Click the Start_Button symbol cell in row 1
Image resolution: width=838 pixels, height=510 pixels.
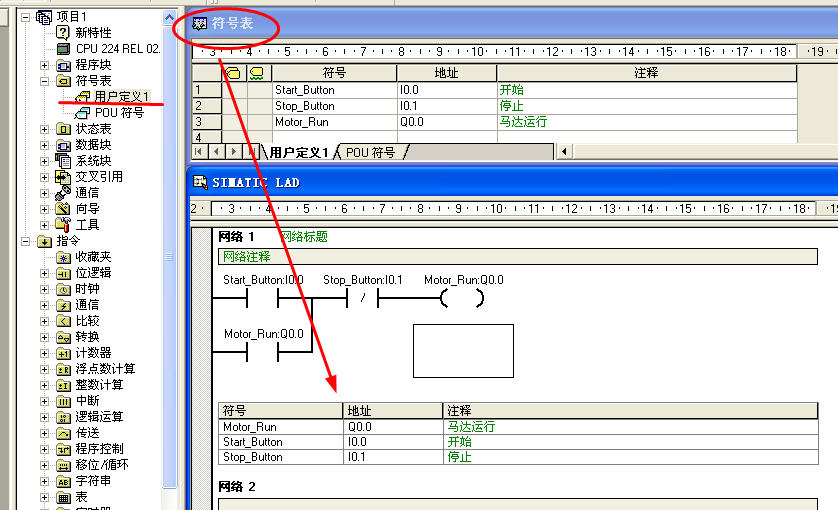coord(334,90)
